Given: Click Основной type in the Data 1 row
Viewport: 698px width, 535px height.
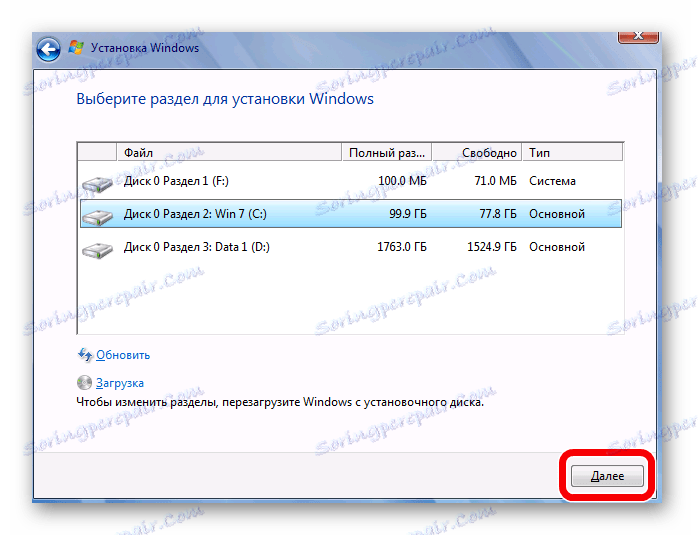Looking at the screenshot, I should [x=557, y=247].
